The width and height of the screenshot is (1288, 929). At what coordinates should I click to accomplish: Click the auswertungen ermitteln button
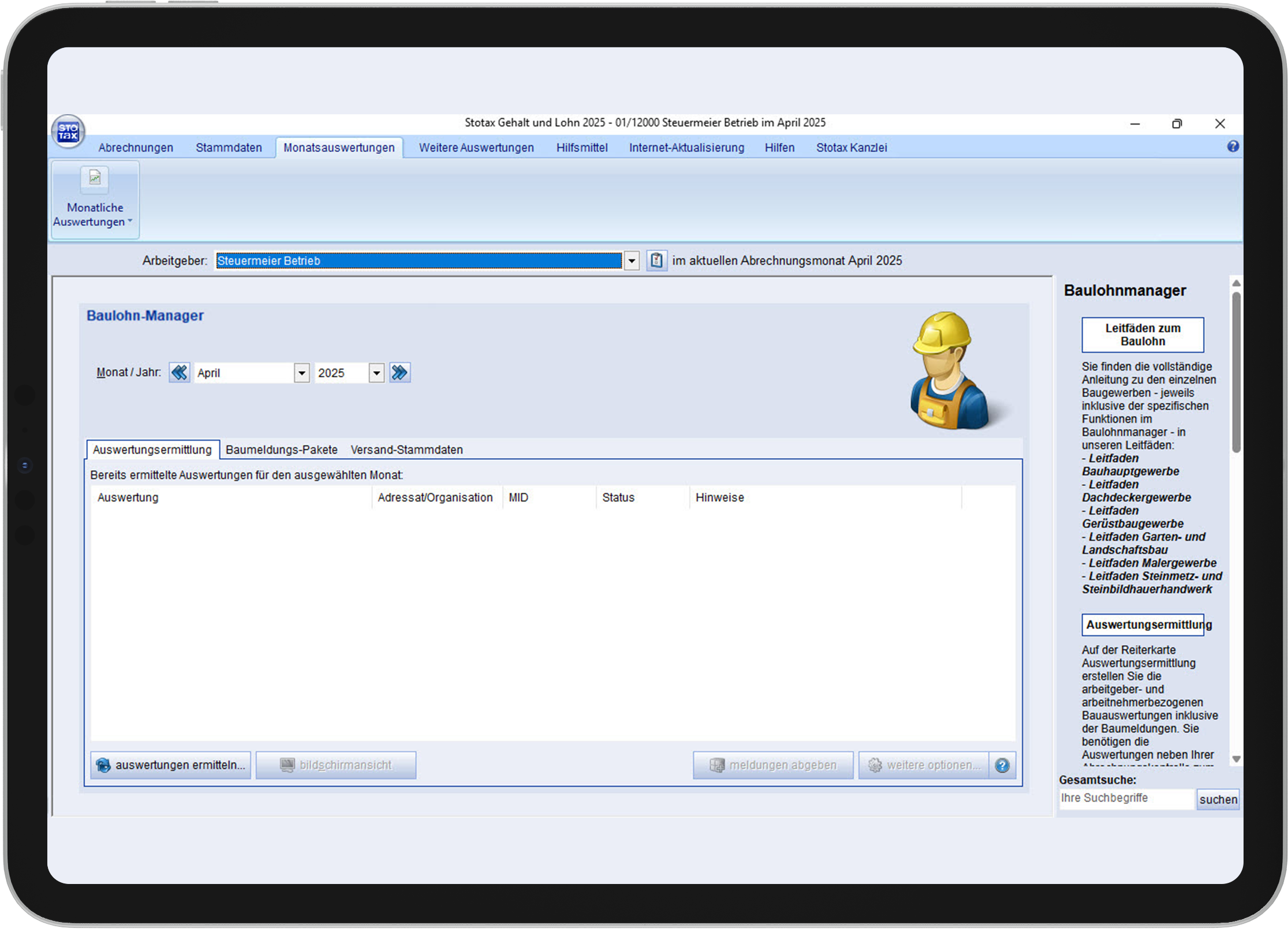[170, 765]
